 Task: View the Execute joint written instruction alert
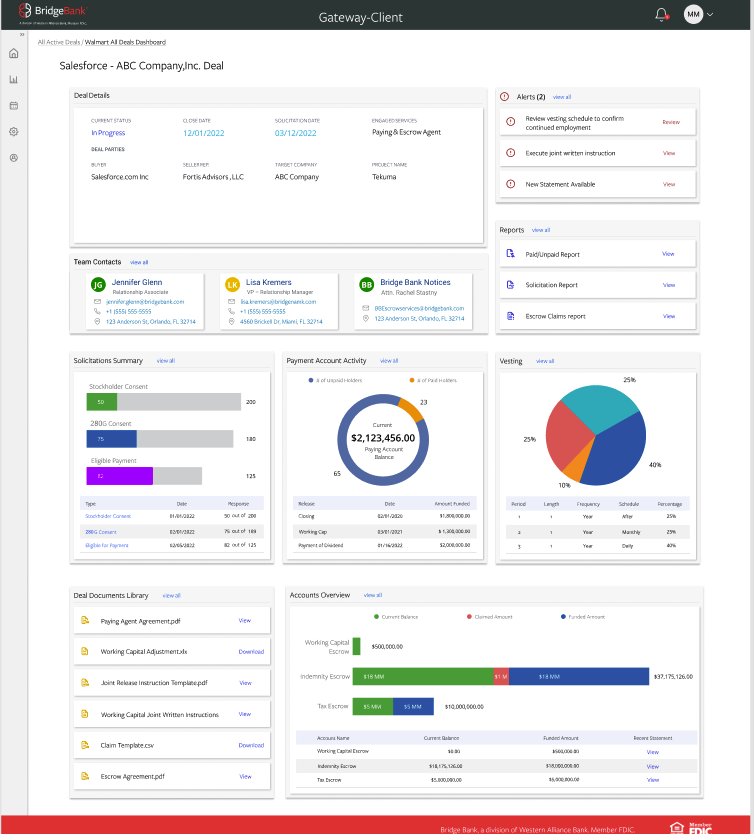(x=669, y=153)
